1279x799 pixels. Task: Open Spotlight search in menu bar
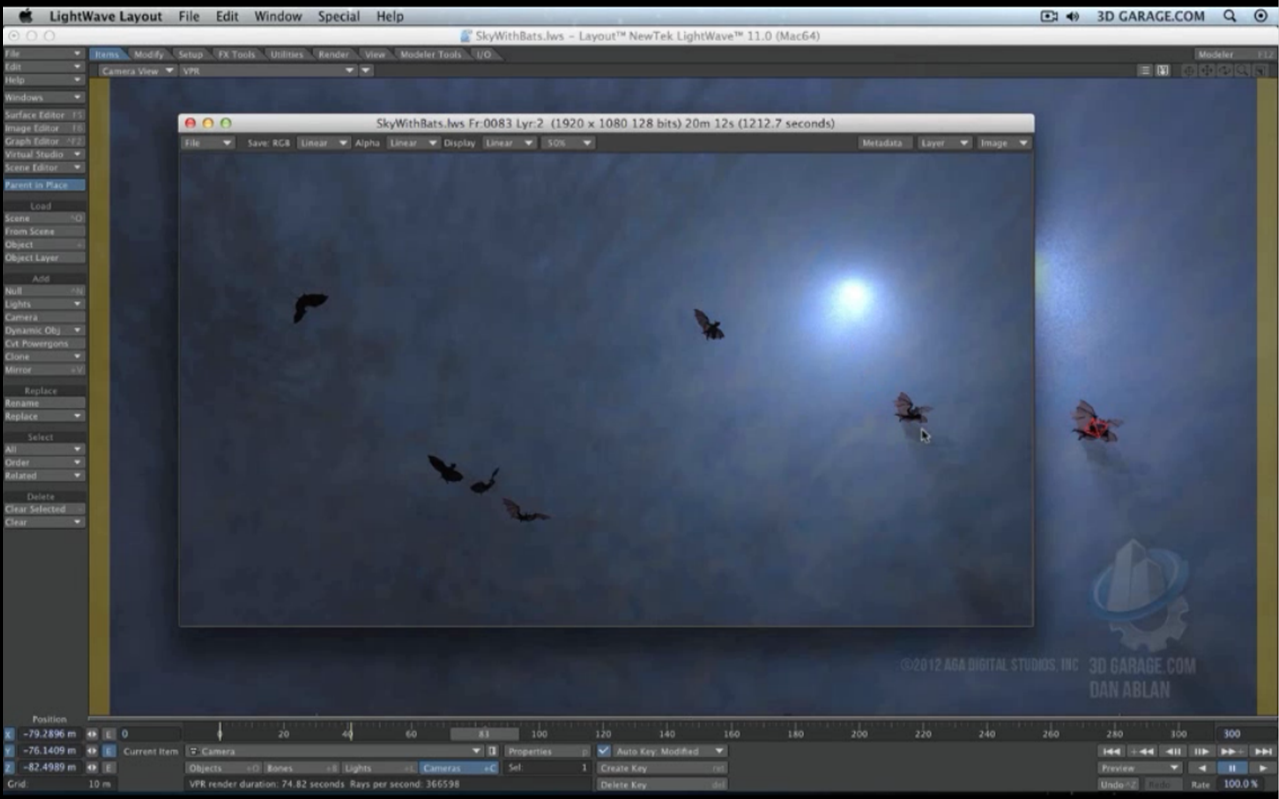point(1229,16)
